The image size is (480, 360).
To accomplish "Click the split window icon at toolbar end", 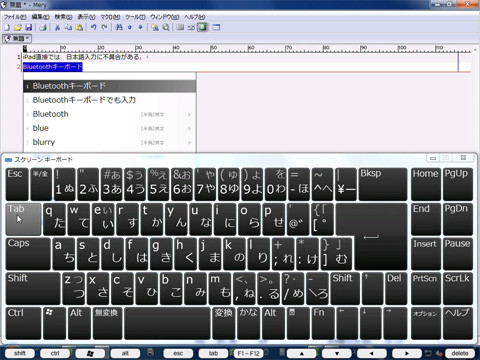I will coord(216,27).
